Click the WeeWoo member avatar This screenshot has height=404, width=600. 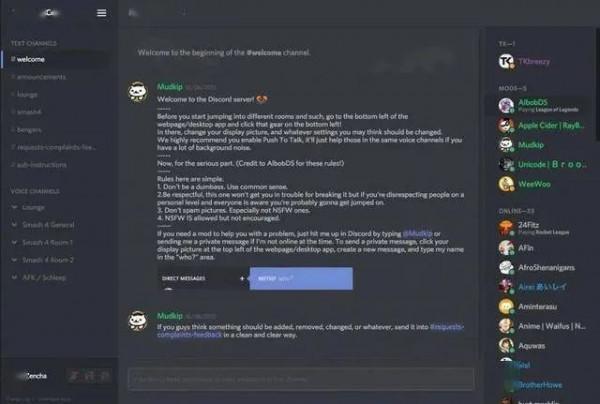(506, 184)
